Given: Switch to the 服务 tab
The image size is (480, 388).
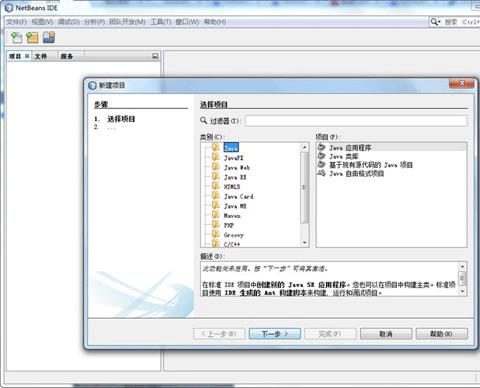Looking at the screenshot, I should pos(67,56).
